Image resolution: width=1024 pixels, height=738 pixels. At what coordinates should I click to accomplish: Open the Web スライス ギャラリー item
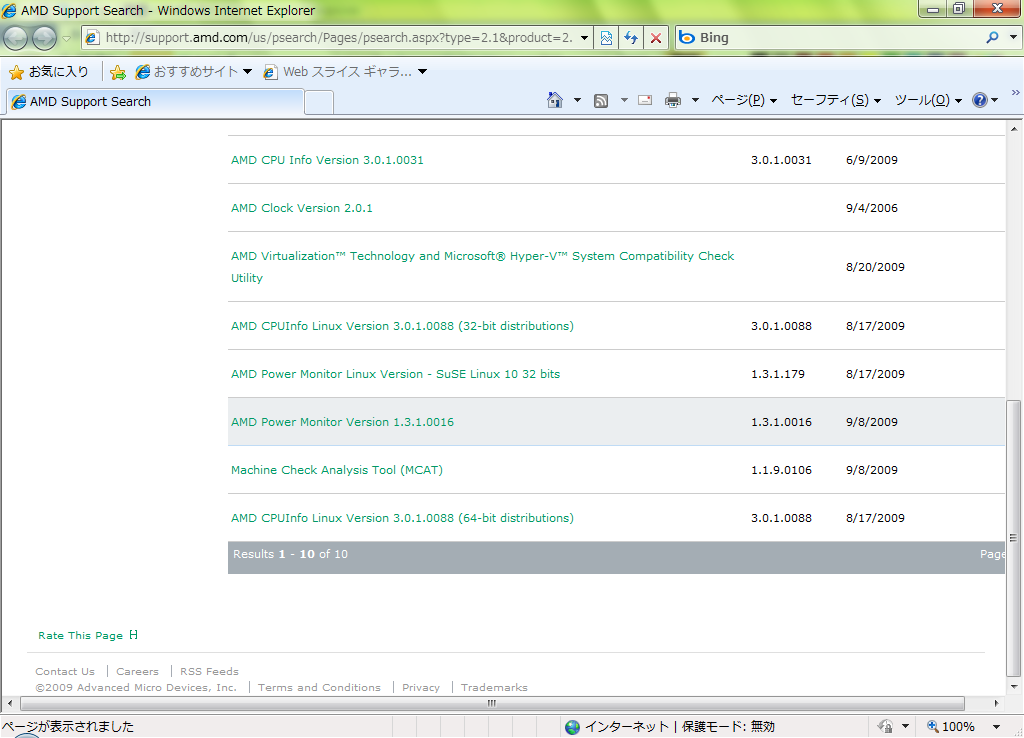point(338,72)
